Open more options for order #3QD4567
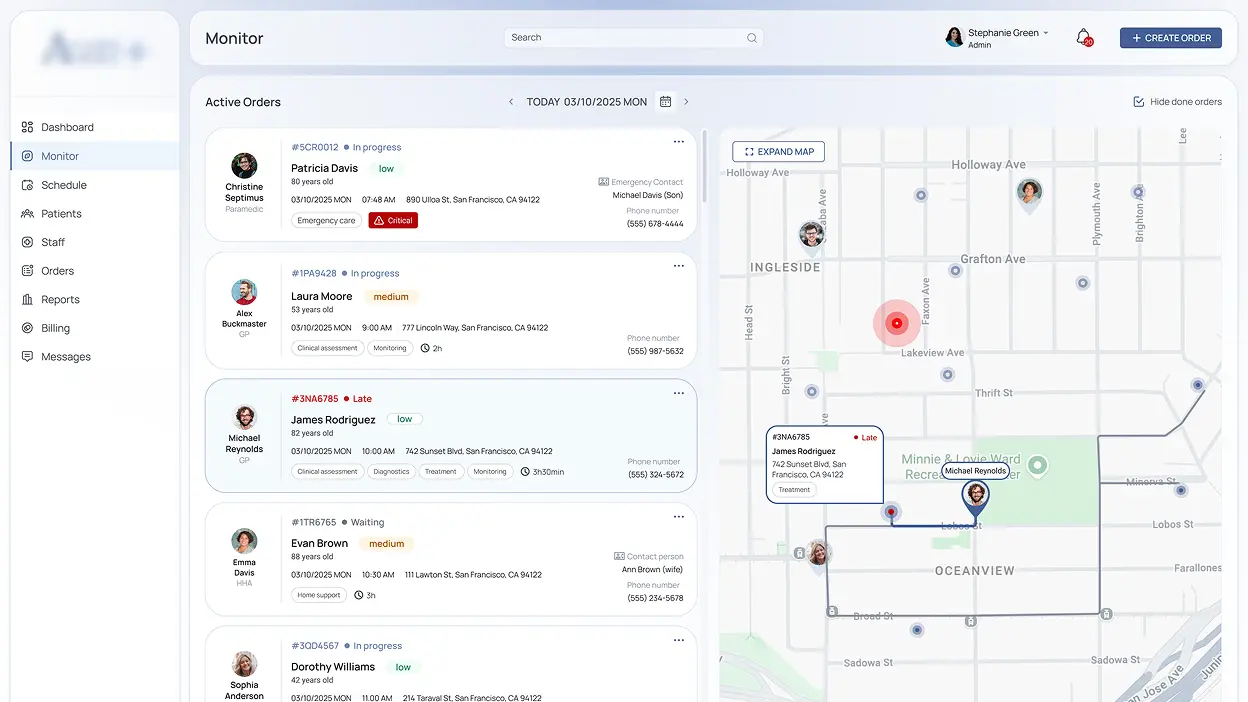 678,640
